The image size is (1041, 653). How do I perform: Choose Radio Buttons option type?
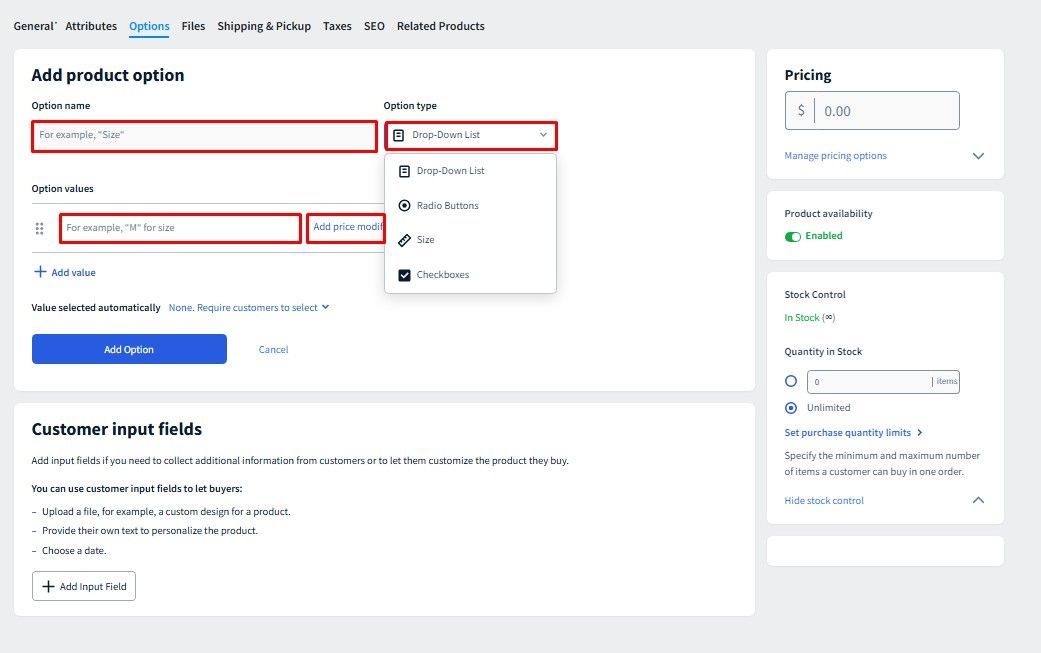point(470,206)
